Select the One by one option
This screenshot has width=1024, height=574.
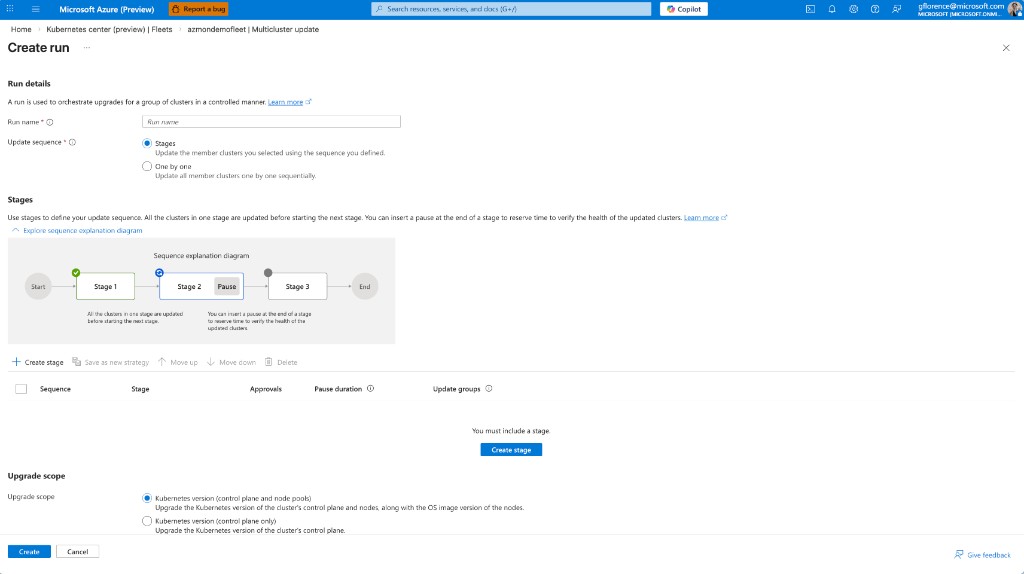pyautogui.click(x=147, y=167)
